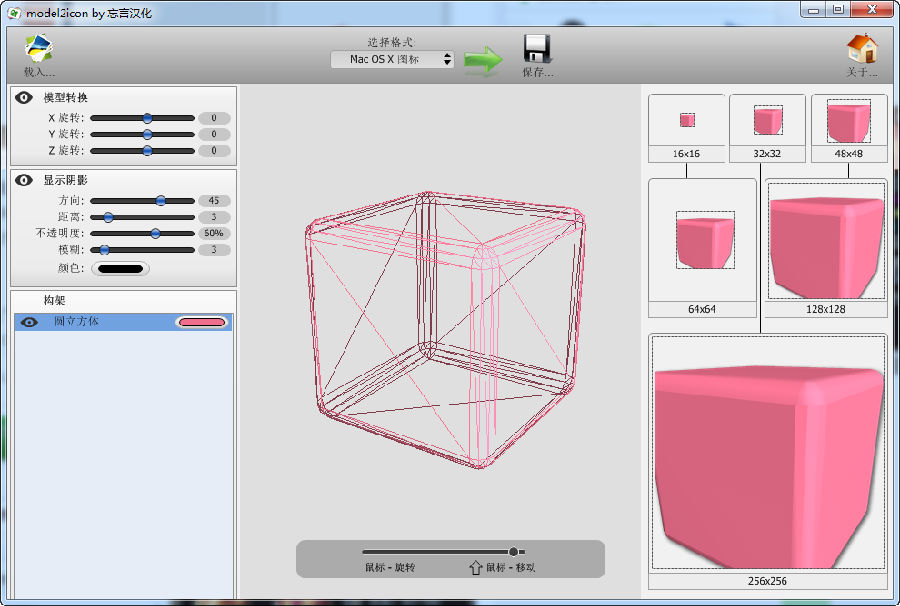Click the zoom slider under the viewport
Image resolution: width=900 pixels, height=606 pixels.
click(442, 551)
